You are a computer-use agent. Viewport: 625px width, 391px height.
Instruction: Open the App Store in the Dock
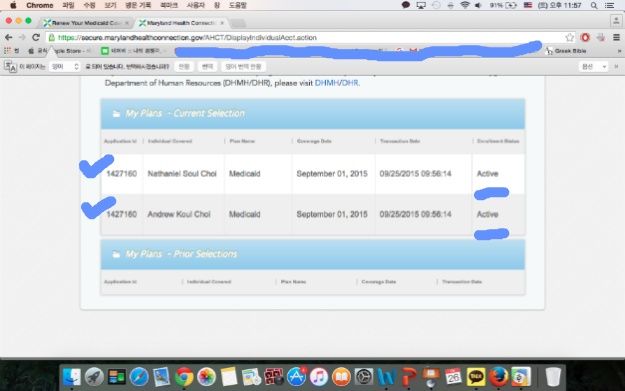296,377
